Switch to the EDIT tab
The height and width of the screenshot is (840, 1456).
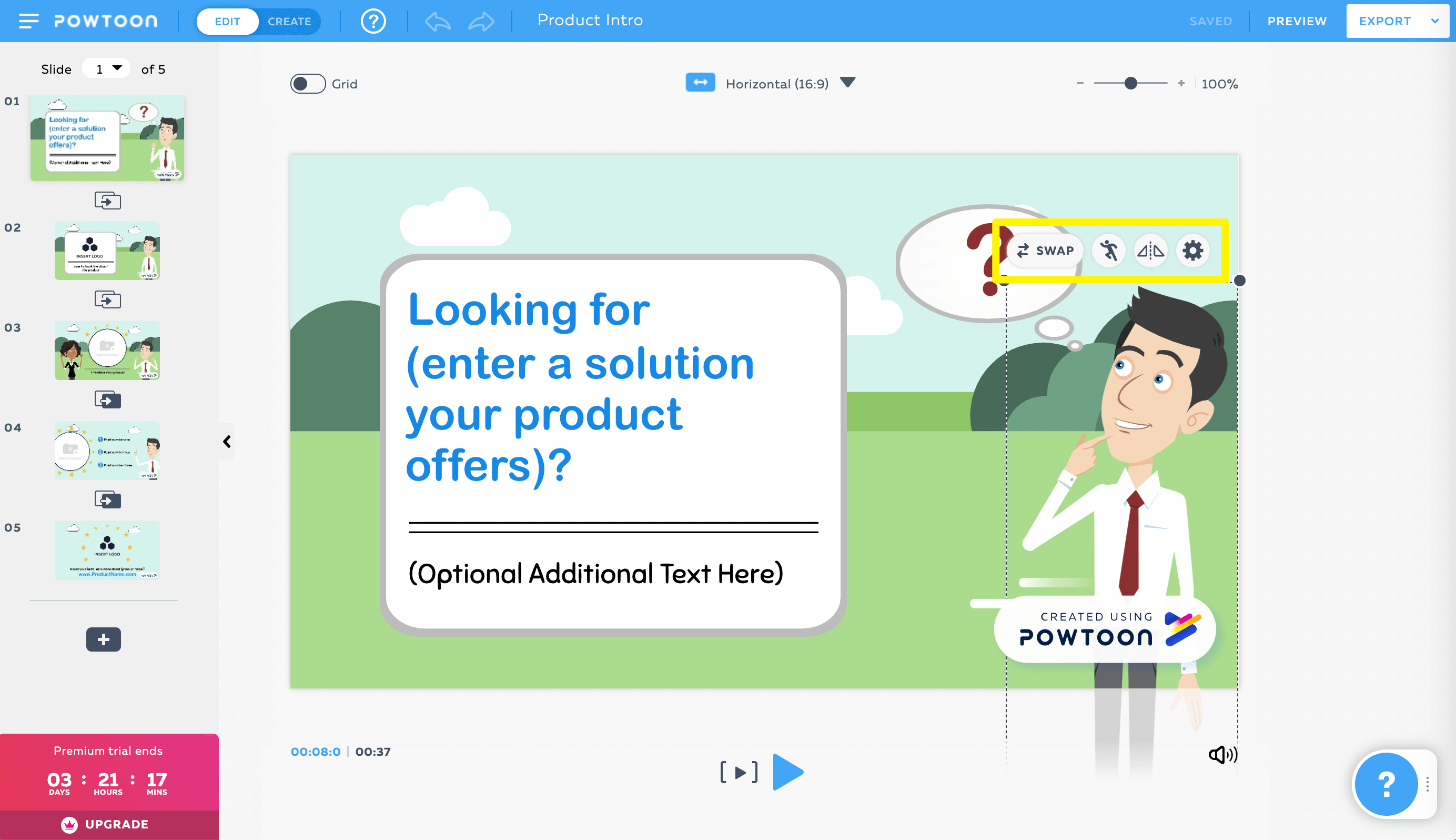pyautogui.click(x=227, y=22)
